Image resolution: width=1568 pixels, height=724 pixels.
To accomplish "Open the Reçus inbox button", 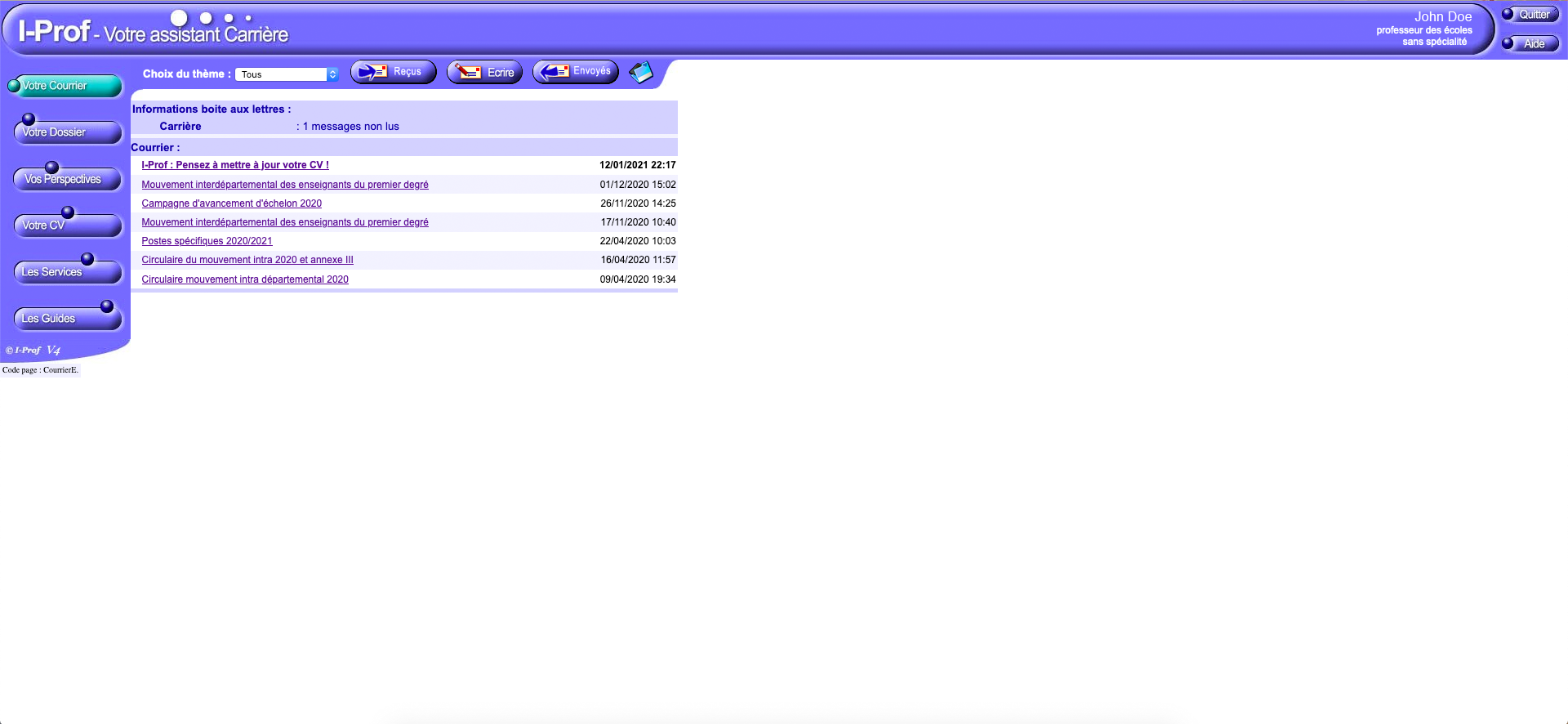I will tap(394, 72).
